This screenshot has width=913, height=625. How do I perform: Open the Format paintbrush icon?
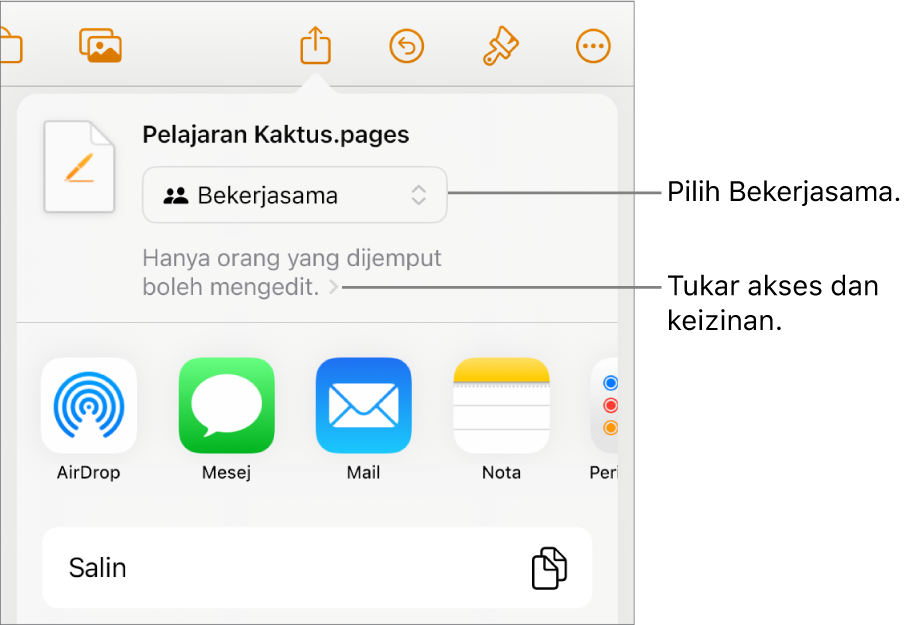click(501, 46)
